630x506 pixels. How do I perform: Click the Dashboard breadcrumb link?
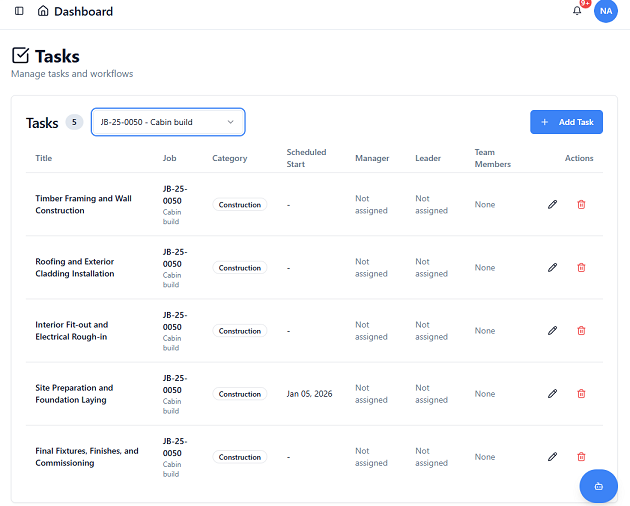point(83,11)
